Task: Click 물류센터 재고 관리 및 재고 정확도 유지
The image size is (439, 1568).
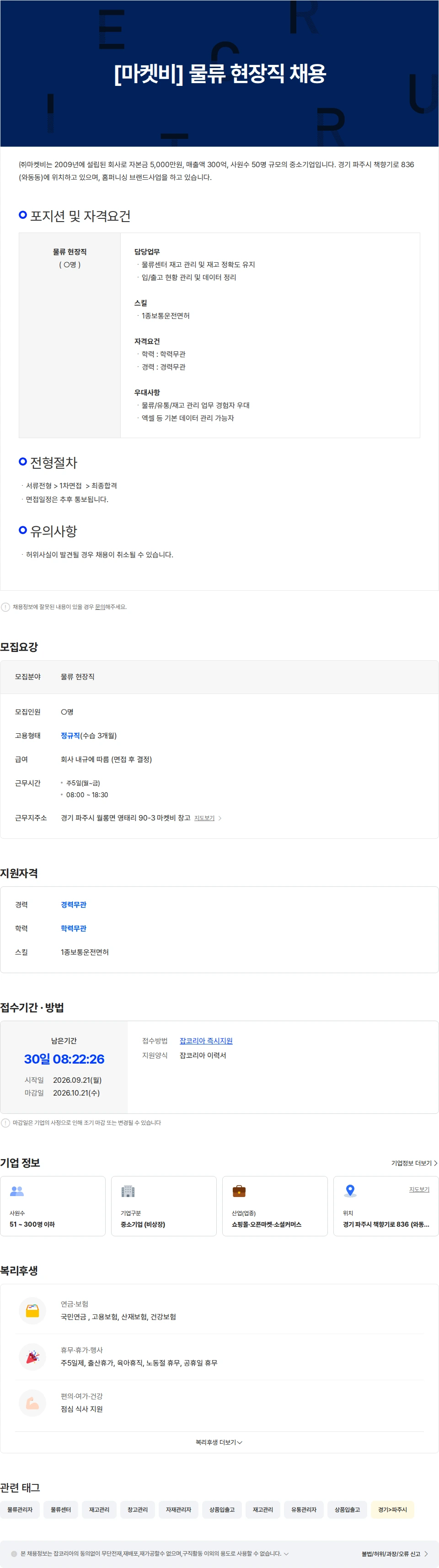Action: [198, 264]
